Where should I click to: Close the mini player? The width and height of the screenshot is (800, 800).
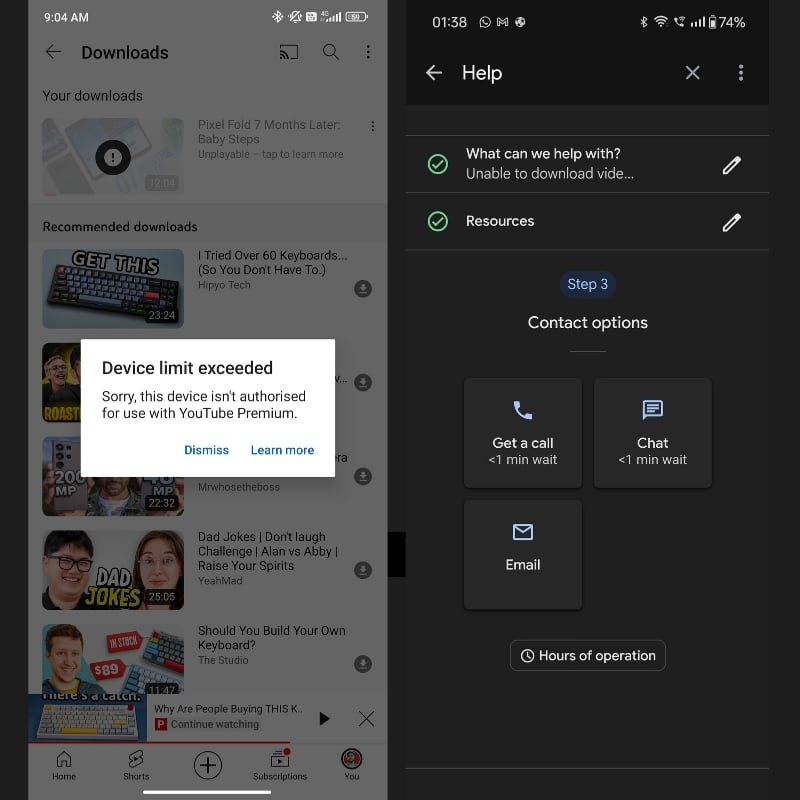[x=366, y=718]
